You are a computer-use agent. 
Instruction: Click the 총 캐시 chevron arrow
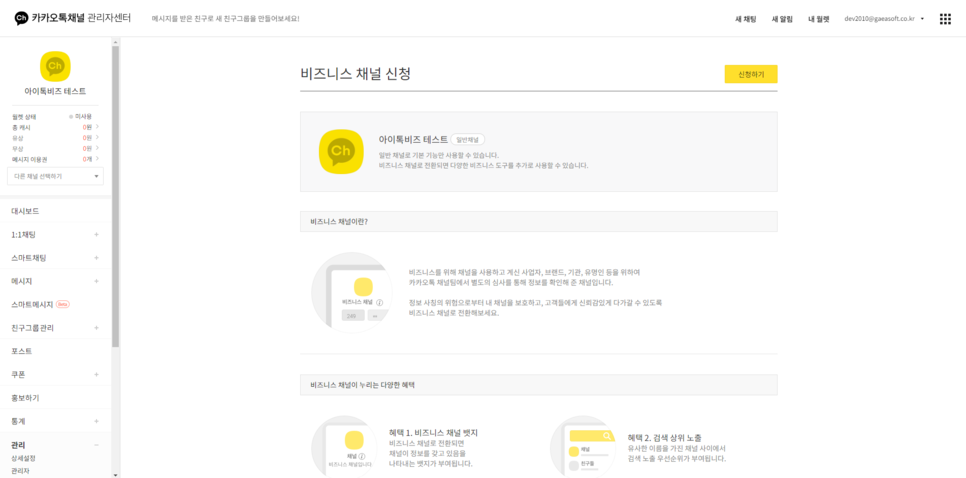tap(97, 127)
